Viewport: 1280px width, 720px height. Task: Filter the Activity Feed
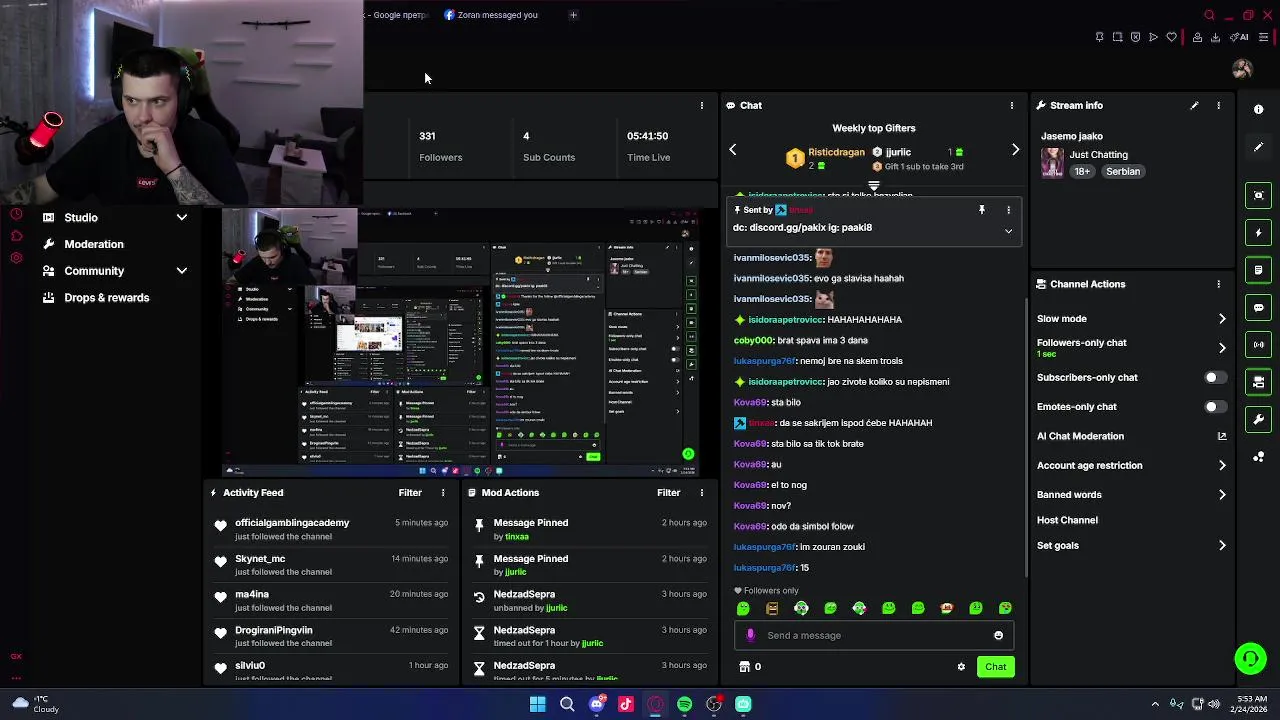coord(410,492)
